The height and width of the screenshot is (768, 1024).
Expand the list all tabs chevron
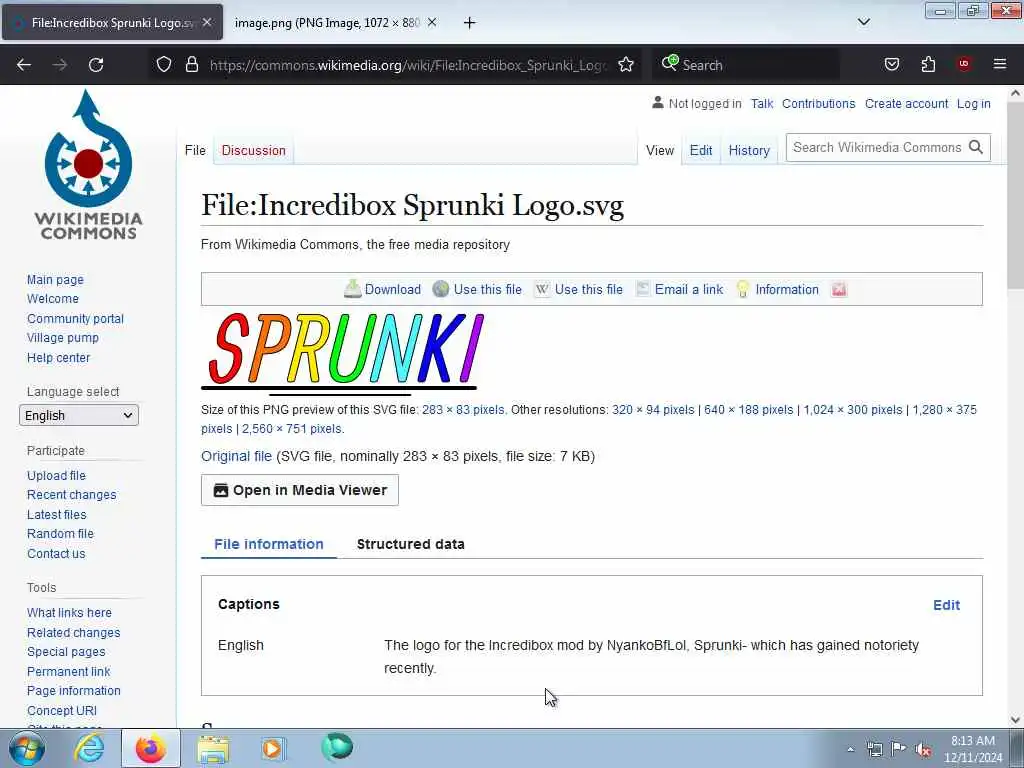pyautogui.click(x=863, y=22)
